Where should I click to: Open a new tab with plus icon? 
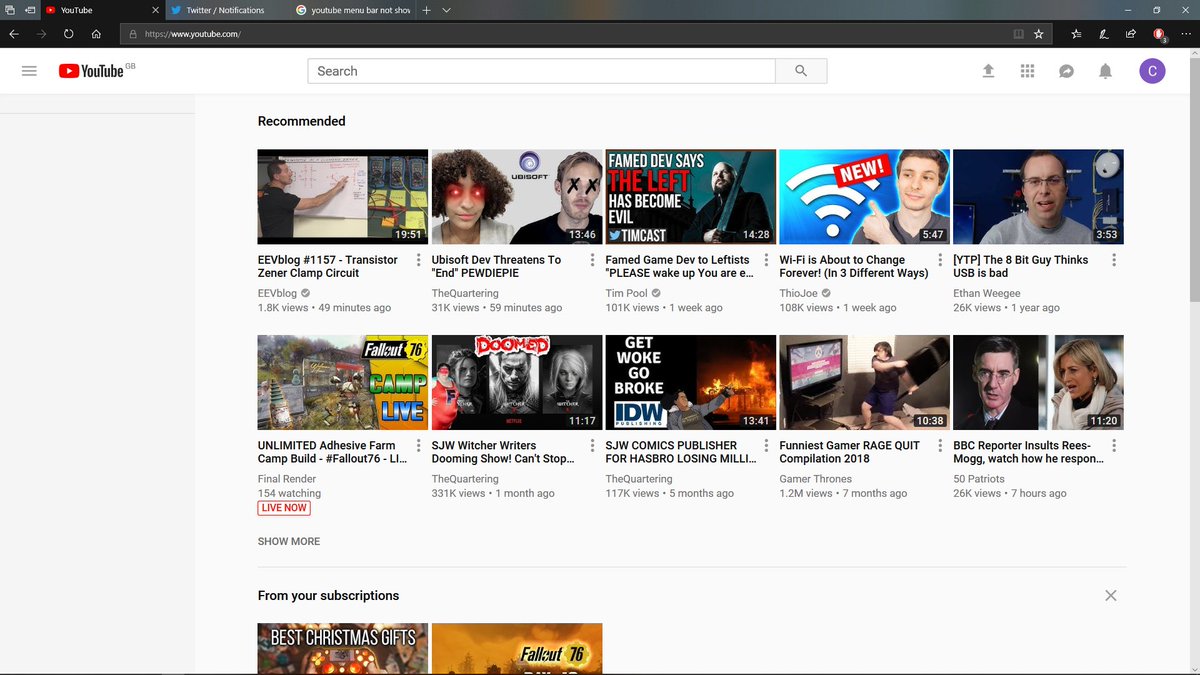point(427,10)
